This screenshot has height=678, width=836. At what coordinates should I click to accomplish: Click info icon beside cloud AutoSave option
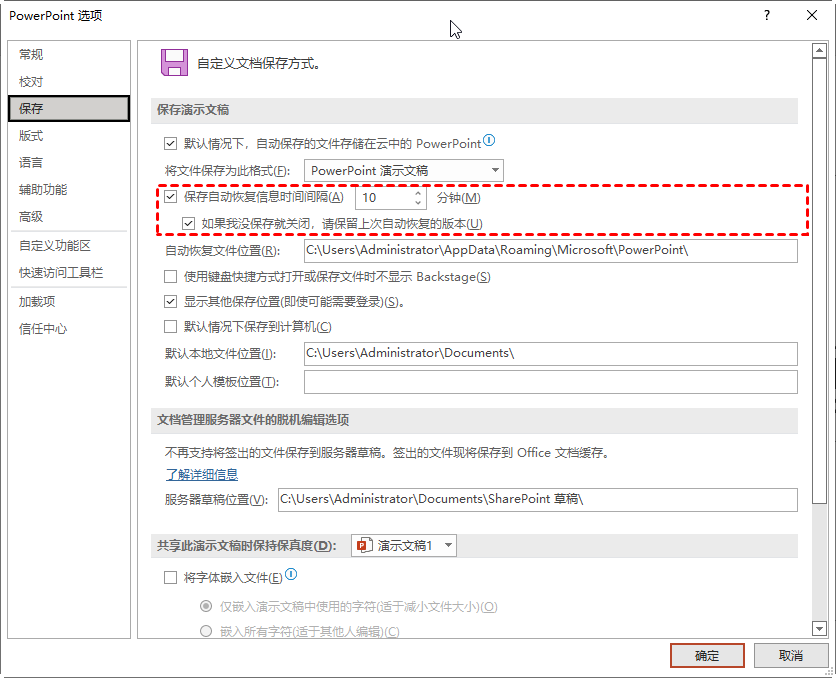pos(489,141)
